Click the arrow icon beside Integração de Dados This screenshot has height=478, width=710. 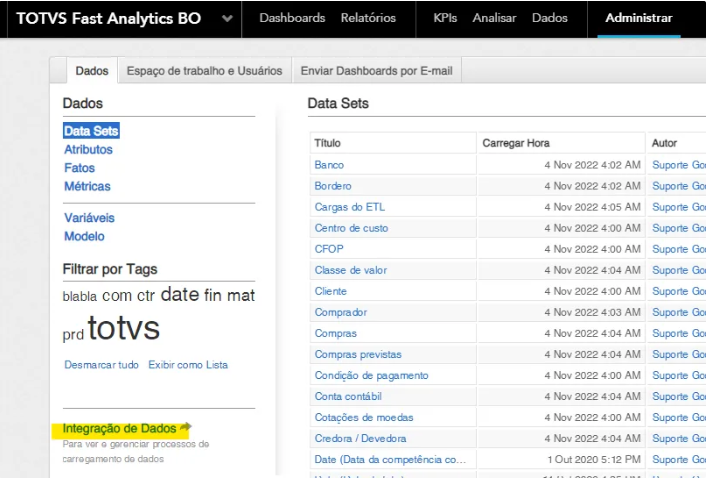coord(185,428)
